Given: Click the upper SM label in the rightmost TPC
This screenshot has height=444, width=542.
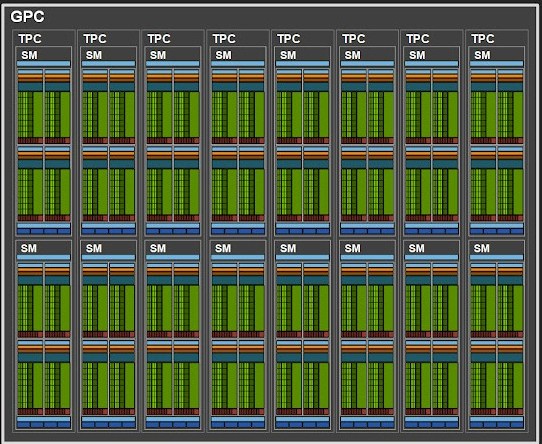Looking at the screenshot, I should pos(482,55).
